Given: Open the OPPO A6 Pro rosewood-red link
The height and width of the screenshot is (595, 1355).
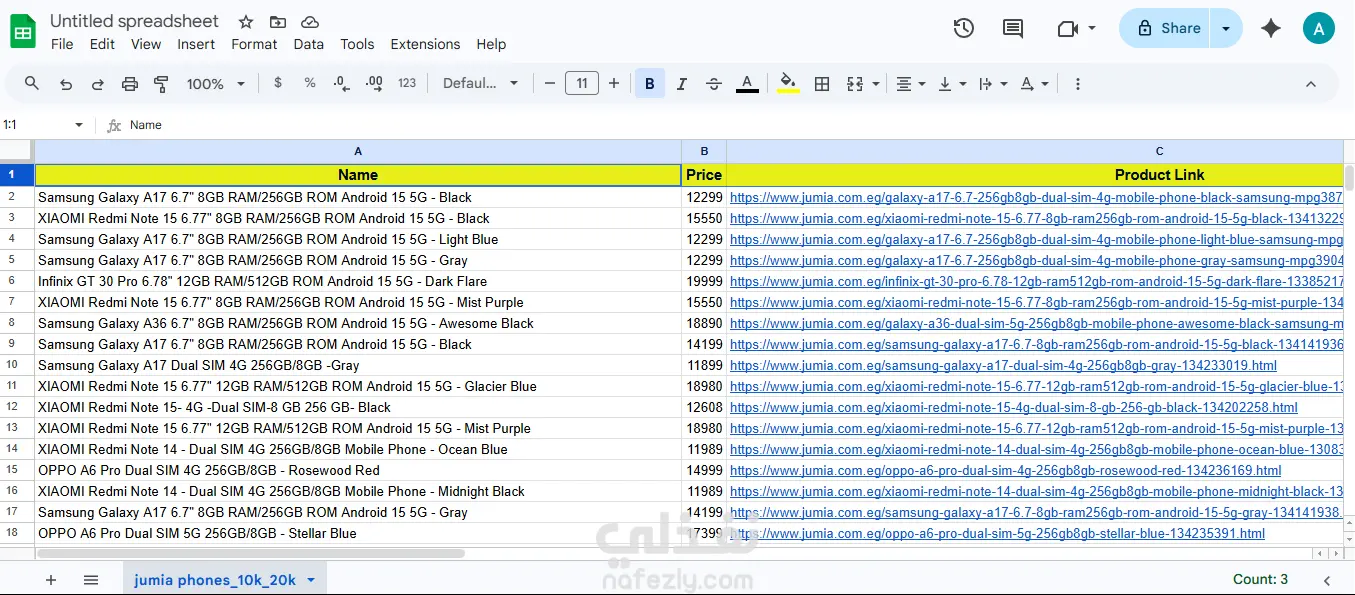Looking at the screenshot, I should tap(1005, 471).
